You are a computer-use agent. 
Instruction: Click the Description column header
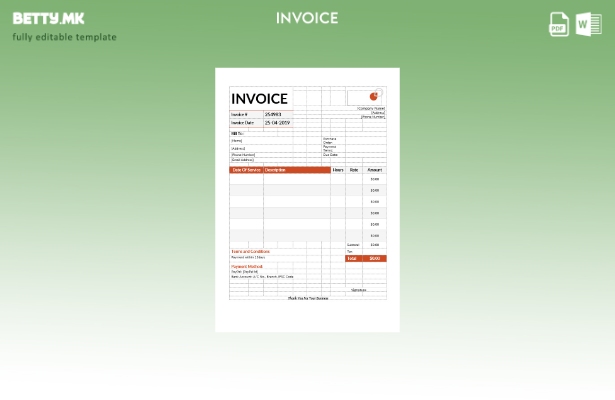[x=276, y=170]
